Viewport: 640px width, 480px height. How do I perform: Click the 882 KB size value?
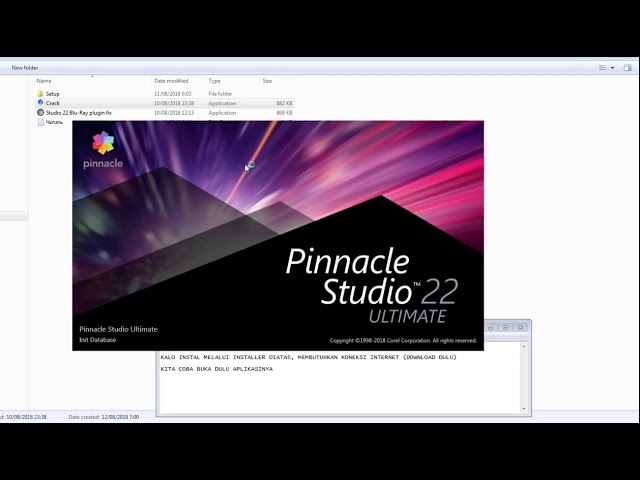pyautogui.click(x=284, y=103)
